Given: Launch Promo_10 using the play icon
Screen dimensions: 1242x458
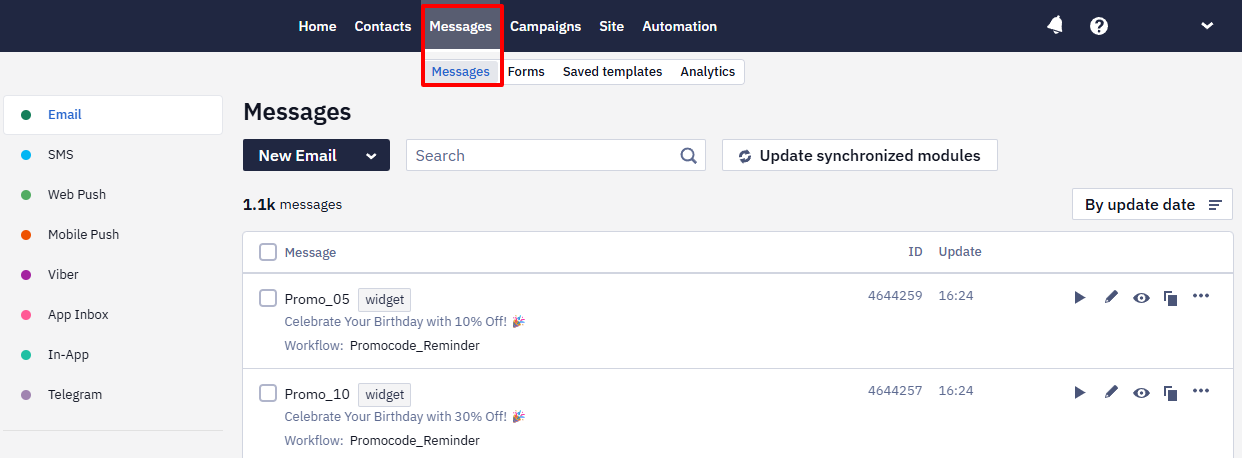Looking at the screenshot, I should 1080,392.
